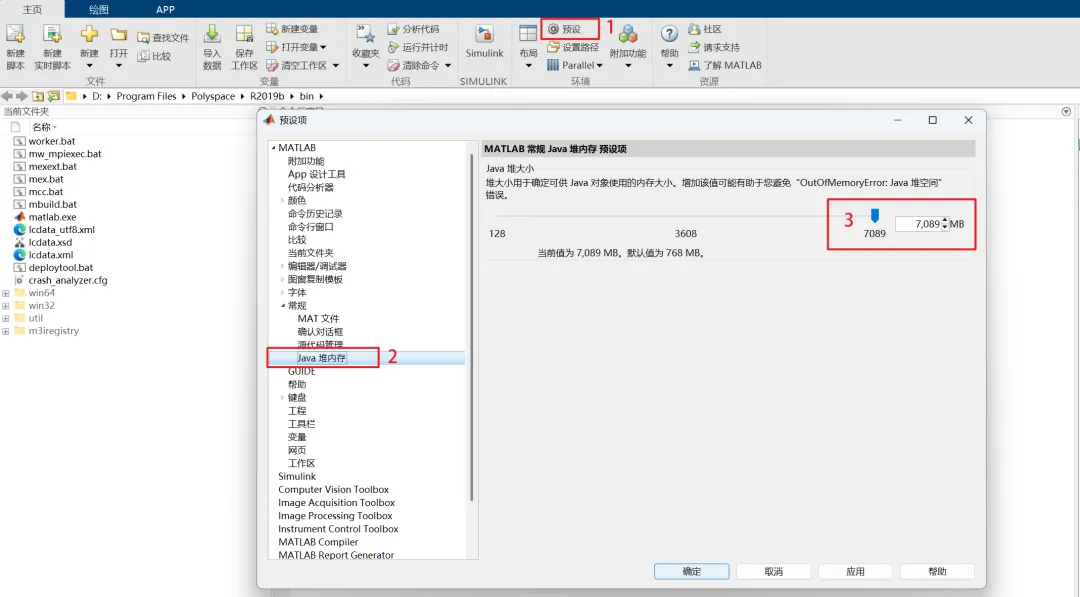Click the dialog Help (帮助) button

tap(937, 572)
